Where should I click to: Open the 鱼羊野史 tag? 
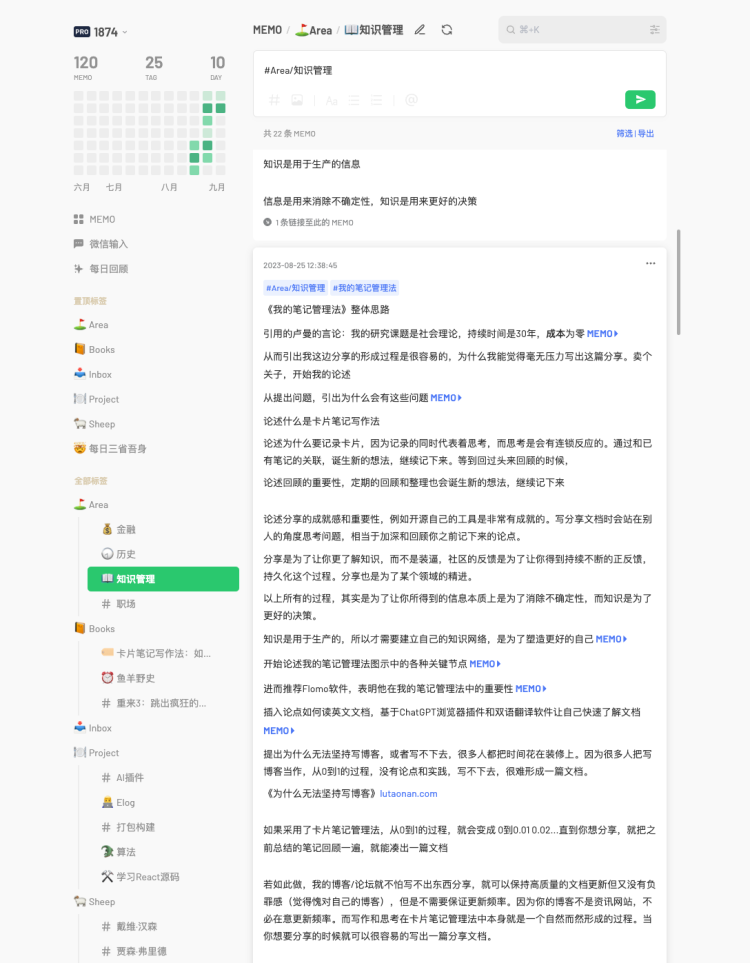128,678
